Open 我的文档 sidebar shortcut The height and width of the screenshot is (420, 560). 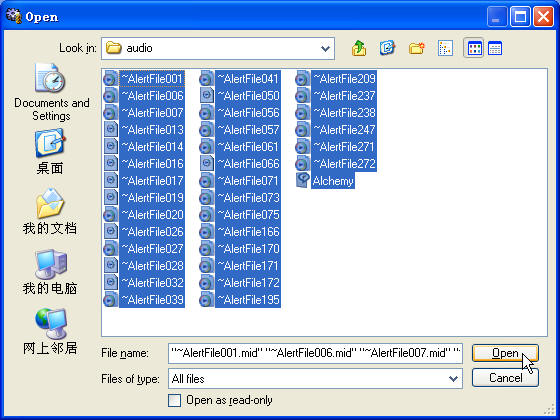pyautogui.click(x=50, y=211)
